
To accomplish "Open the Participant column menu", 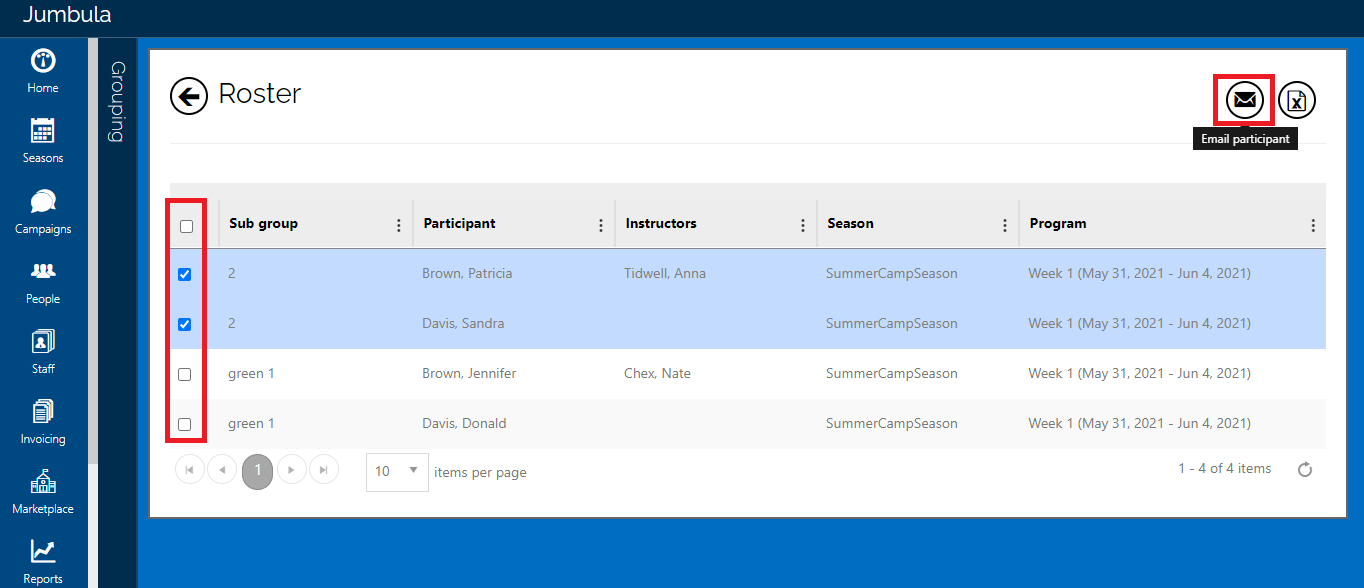I will pos(601,226).
